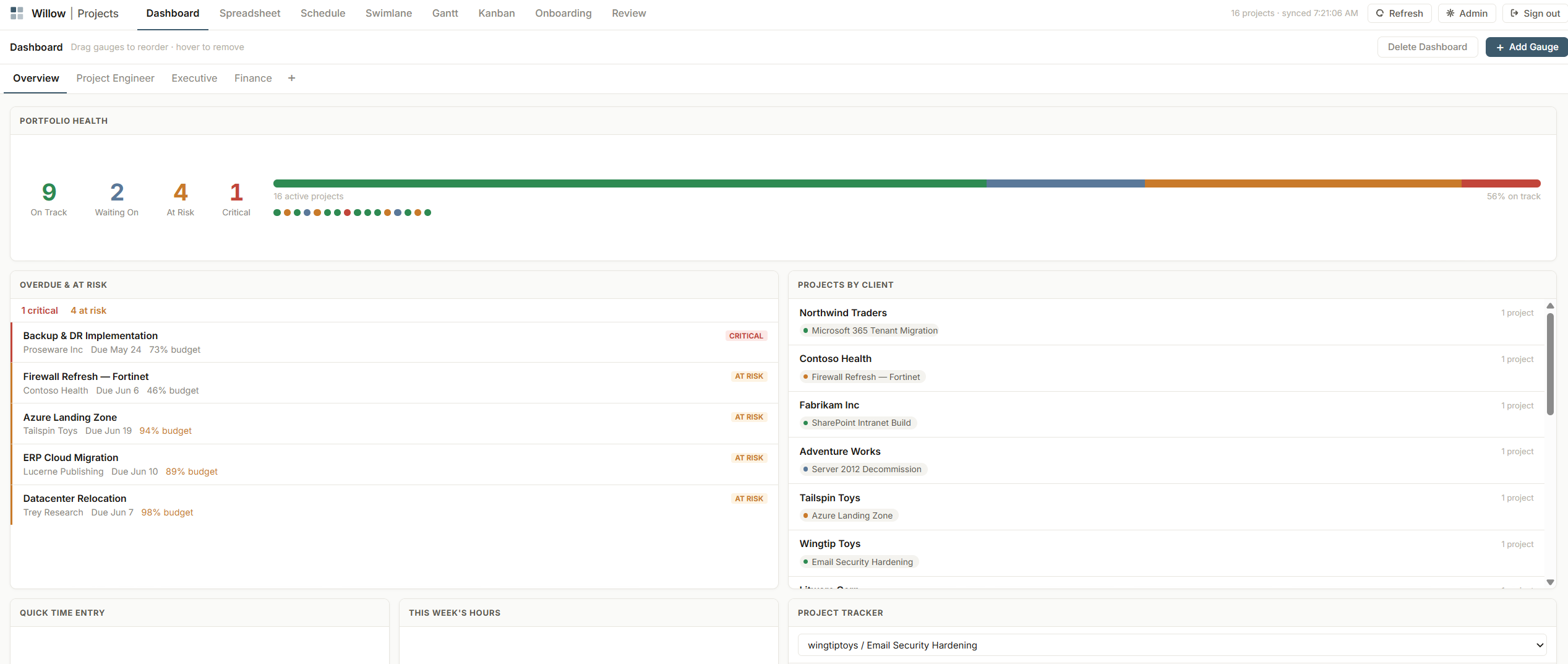
Task: Click the last green project status dot
Action: pyautogui.click(x=427, y=212)
